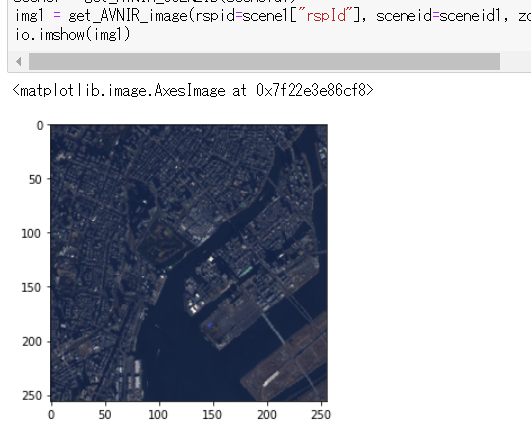
Task: Click the x-axis tick label 250
Action: click(321, 414)
